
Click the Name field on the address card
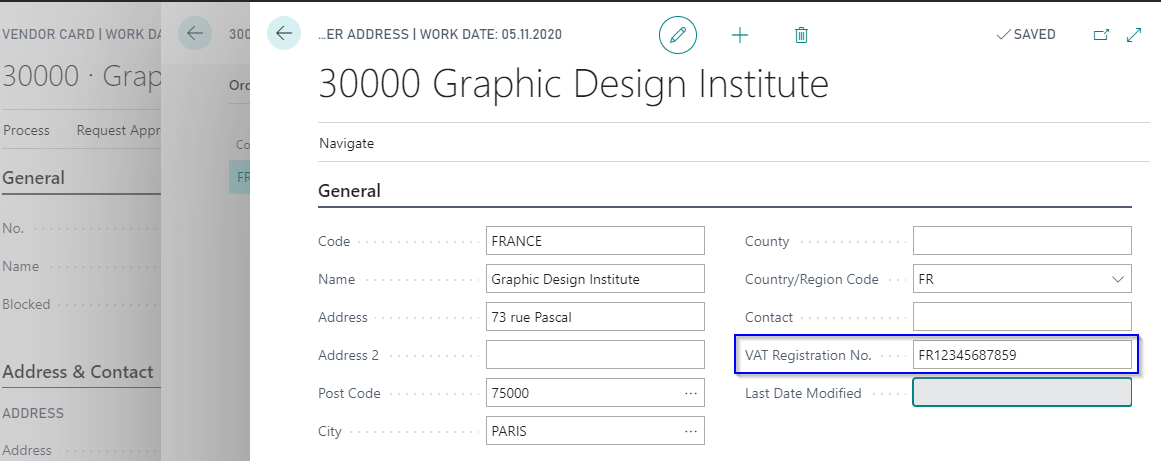tap(595, 279)
